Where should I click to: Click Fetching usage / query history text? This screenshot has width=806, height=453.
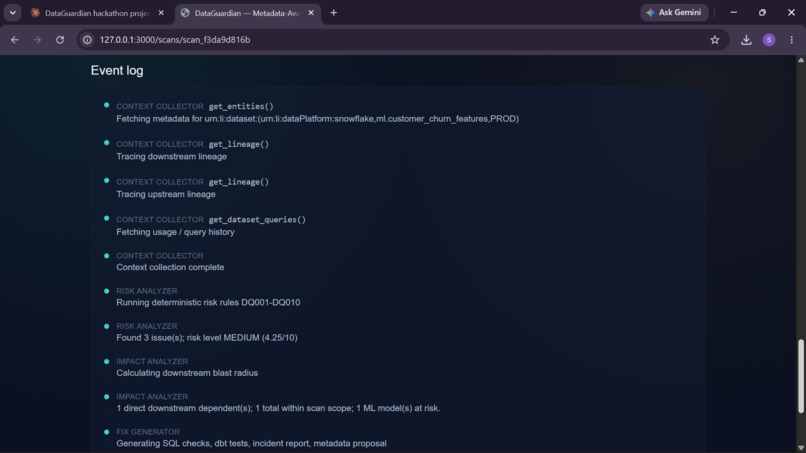175,232
